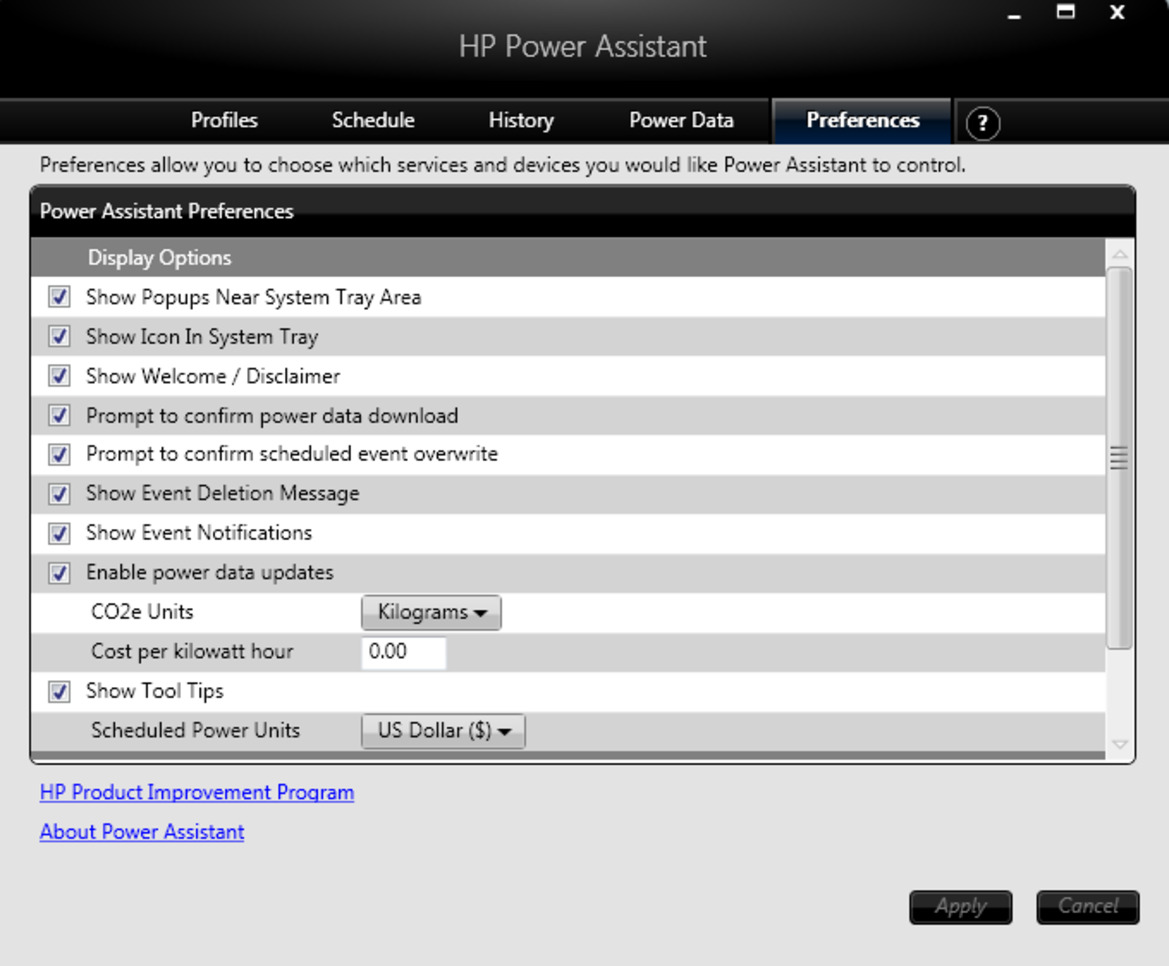Uncheck Enable power data updates
Image resolution: width=1169 pixels, height=966 pixels.
tap(60, 573)
